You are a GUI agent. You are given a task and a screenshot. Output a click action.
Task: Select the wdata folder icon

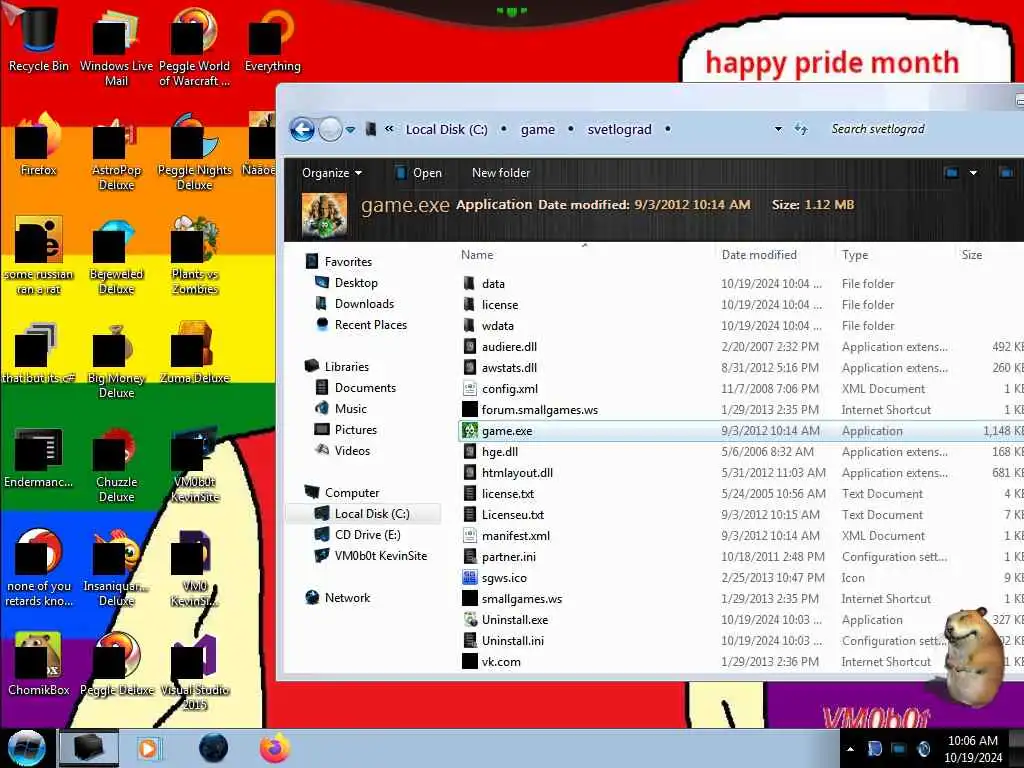(x=470, y=325)
